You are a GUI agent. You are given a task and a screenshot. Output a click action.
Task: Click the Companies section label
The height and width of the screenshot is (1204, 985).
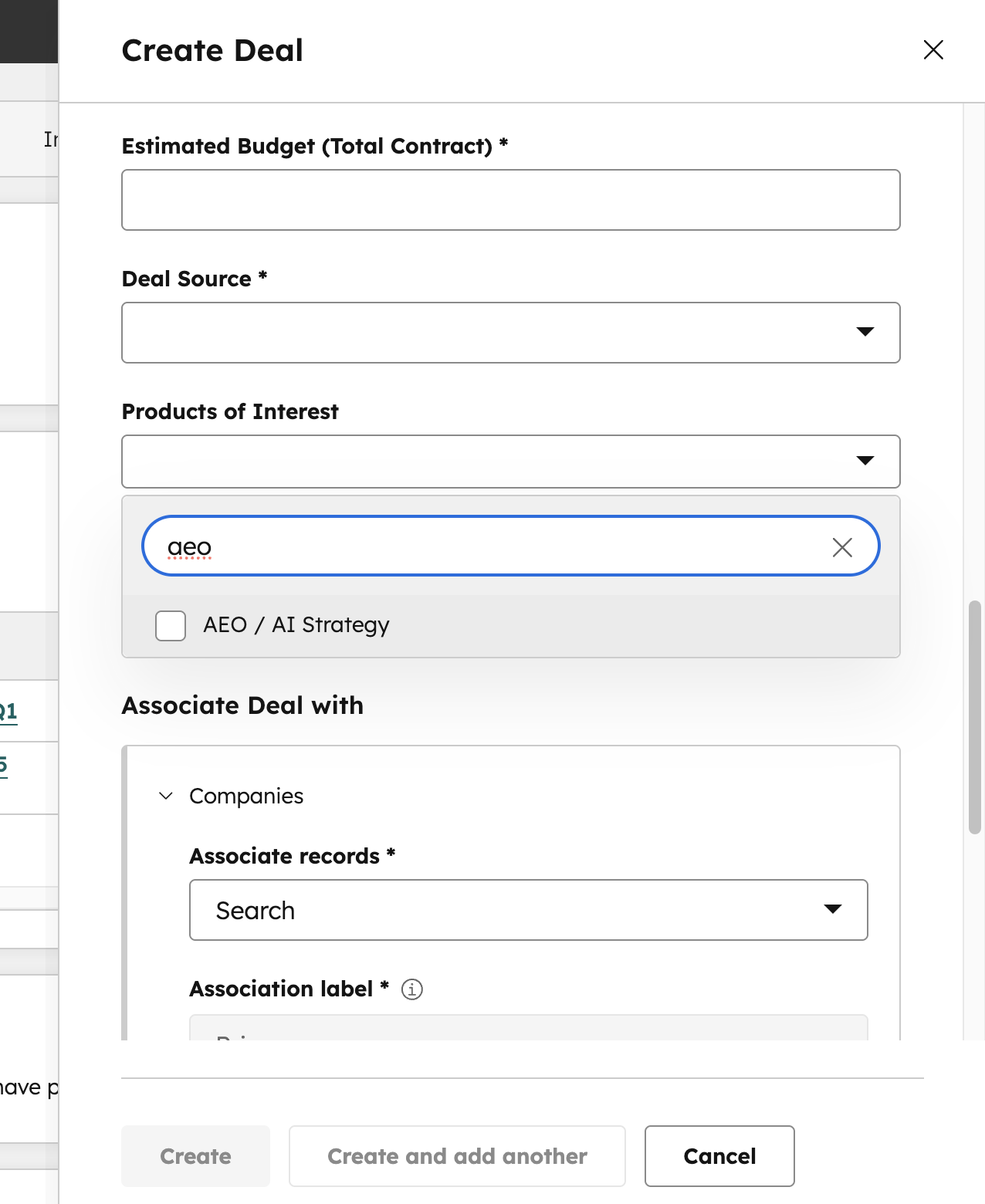tap(246, 796)
